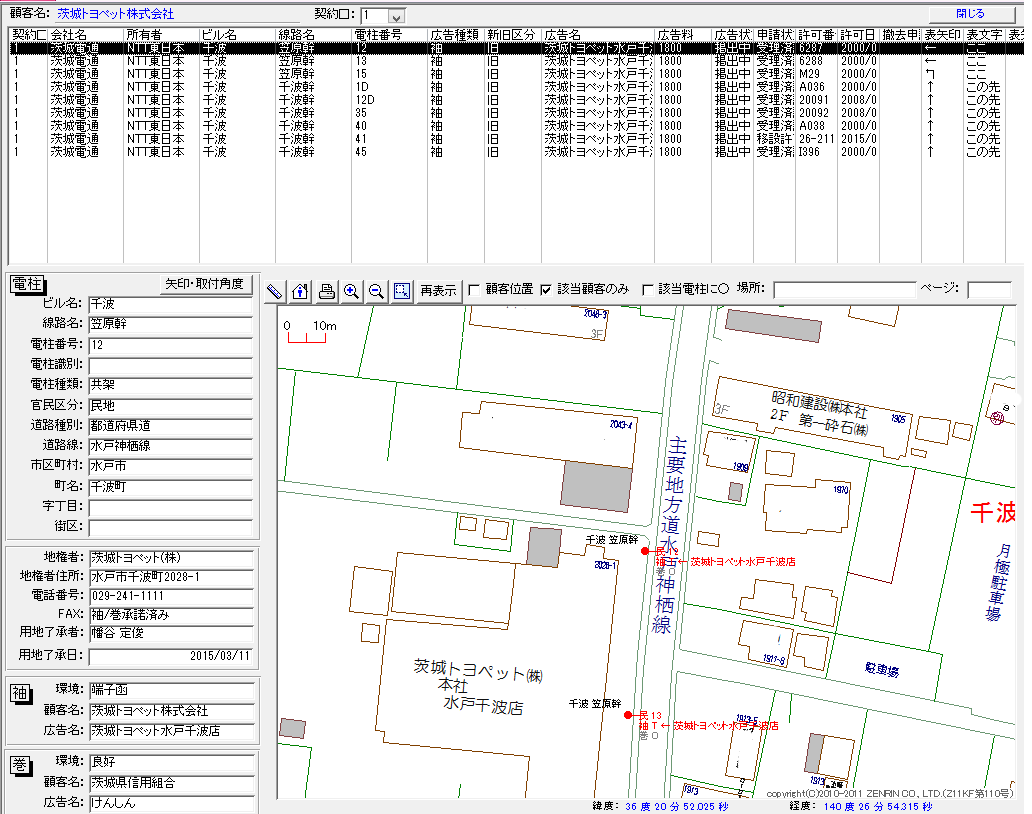Click the 町名 field showing 千波町
1032x814 pixels.
pyautogui.click(x=170, y=487)
